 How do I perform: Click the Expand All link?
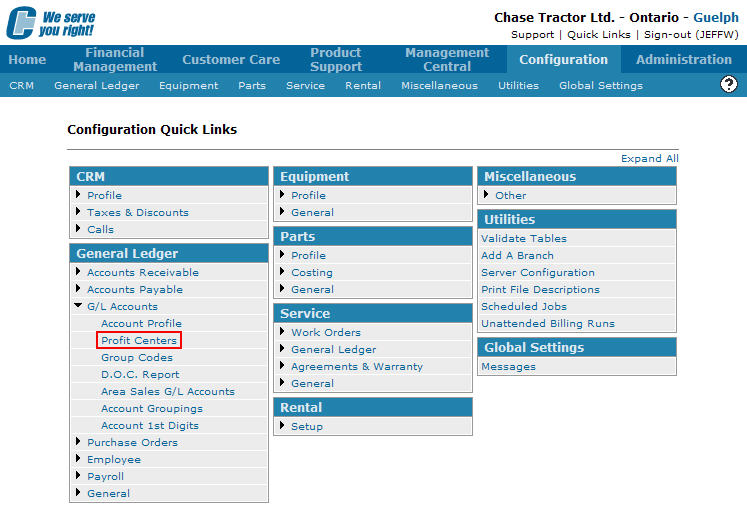[650, 158]
